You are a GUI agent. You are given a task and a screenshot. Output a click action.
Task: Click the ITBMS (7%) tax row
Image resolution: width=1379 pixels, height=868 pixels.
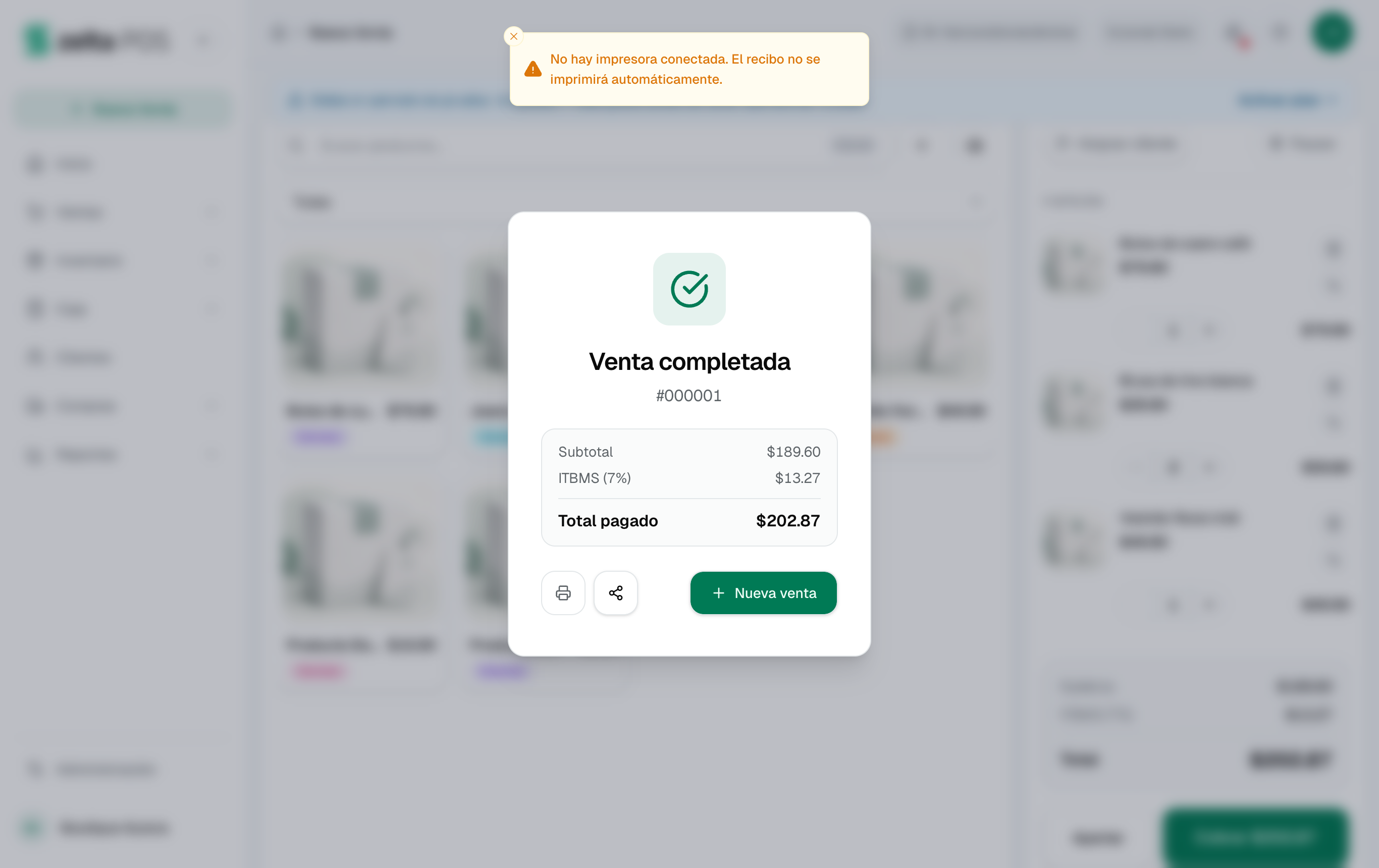tap(689, 477)
